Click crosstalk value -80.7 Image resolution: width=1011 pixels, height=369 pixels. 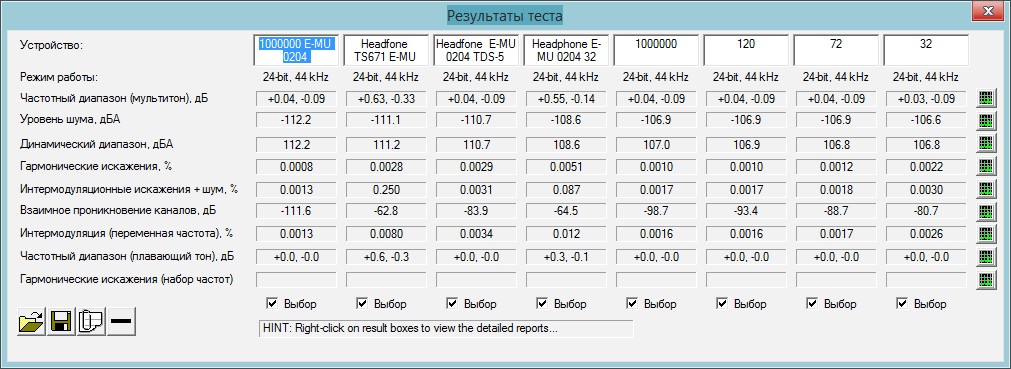coord(926,212)
